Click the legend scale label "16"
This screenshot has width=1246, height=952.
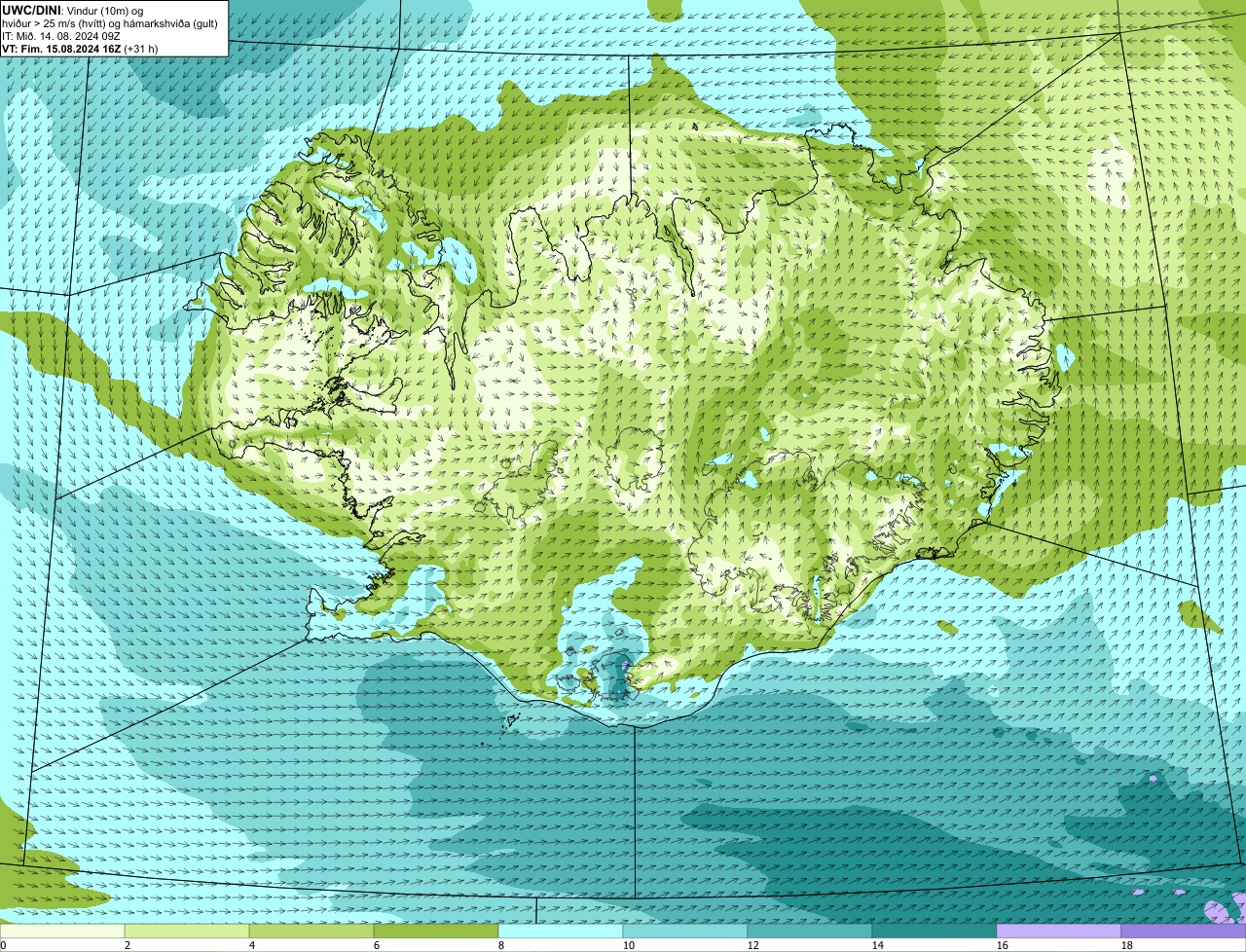[1003, 945]
